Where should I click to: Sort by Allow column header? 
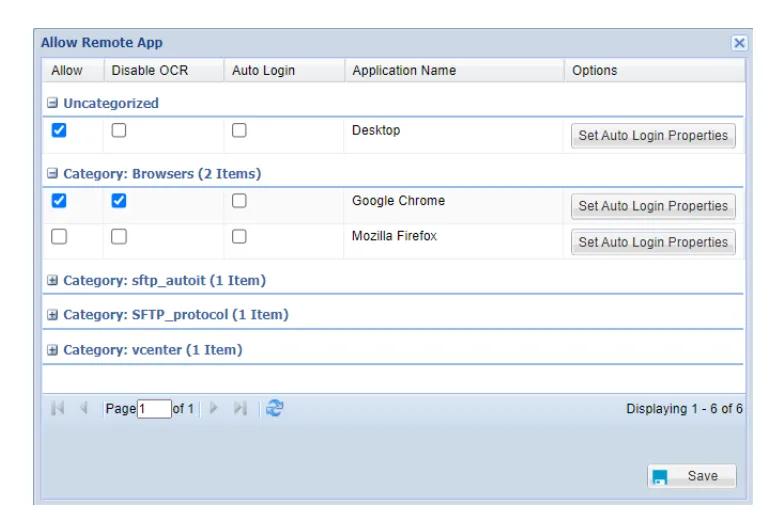click(73, 70)
